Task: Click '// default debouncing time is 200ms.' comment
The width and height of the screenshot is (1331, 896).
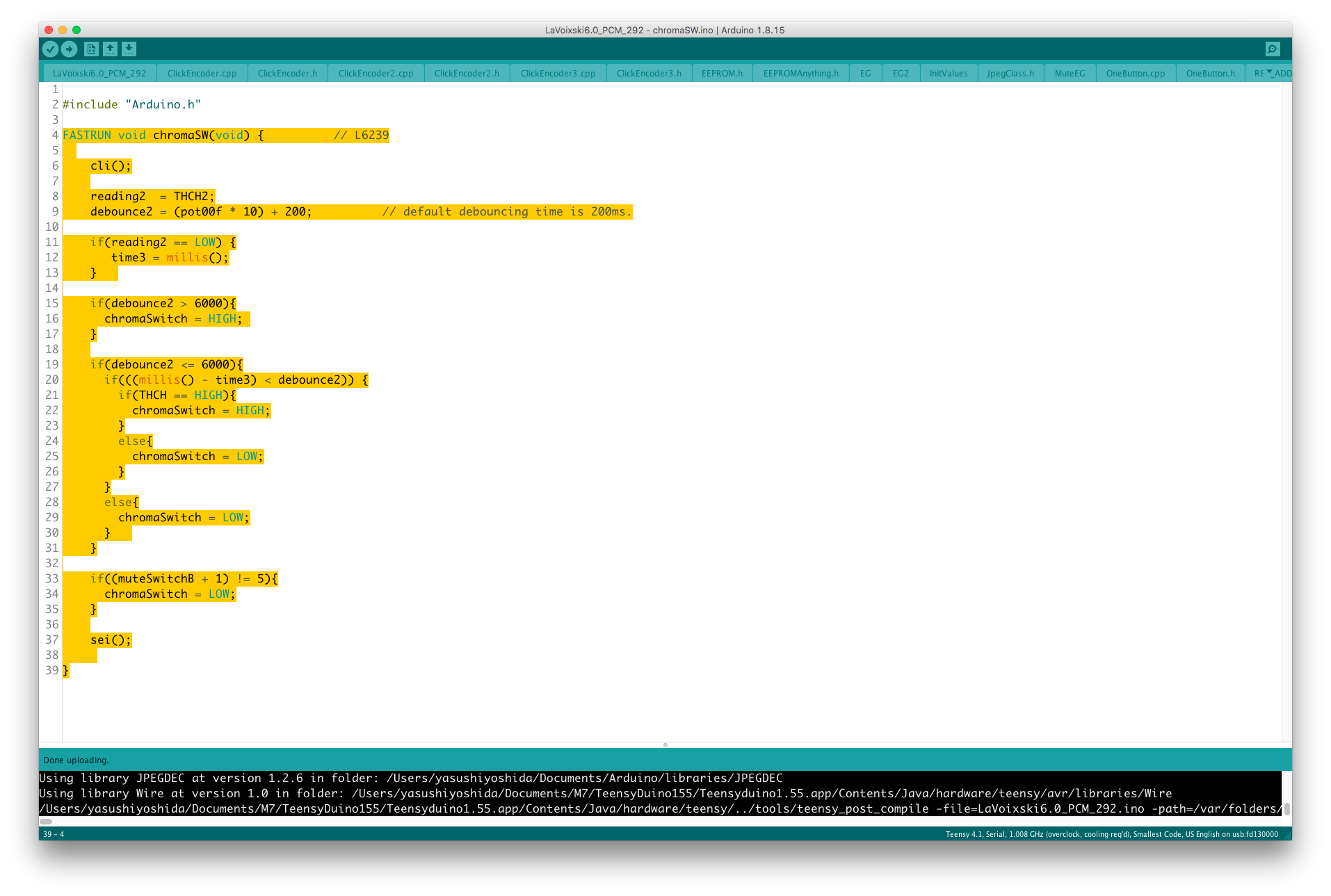Action: 507,211
